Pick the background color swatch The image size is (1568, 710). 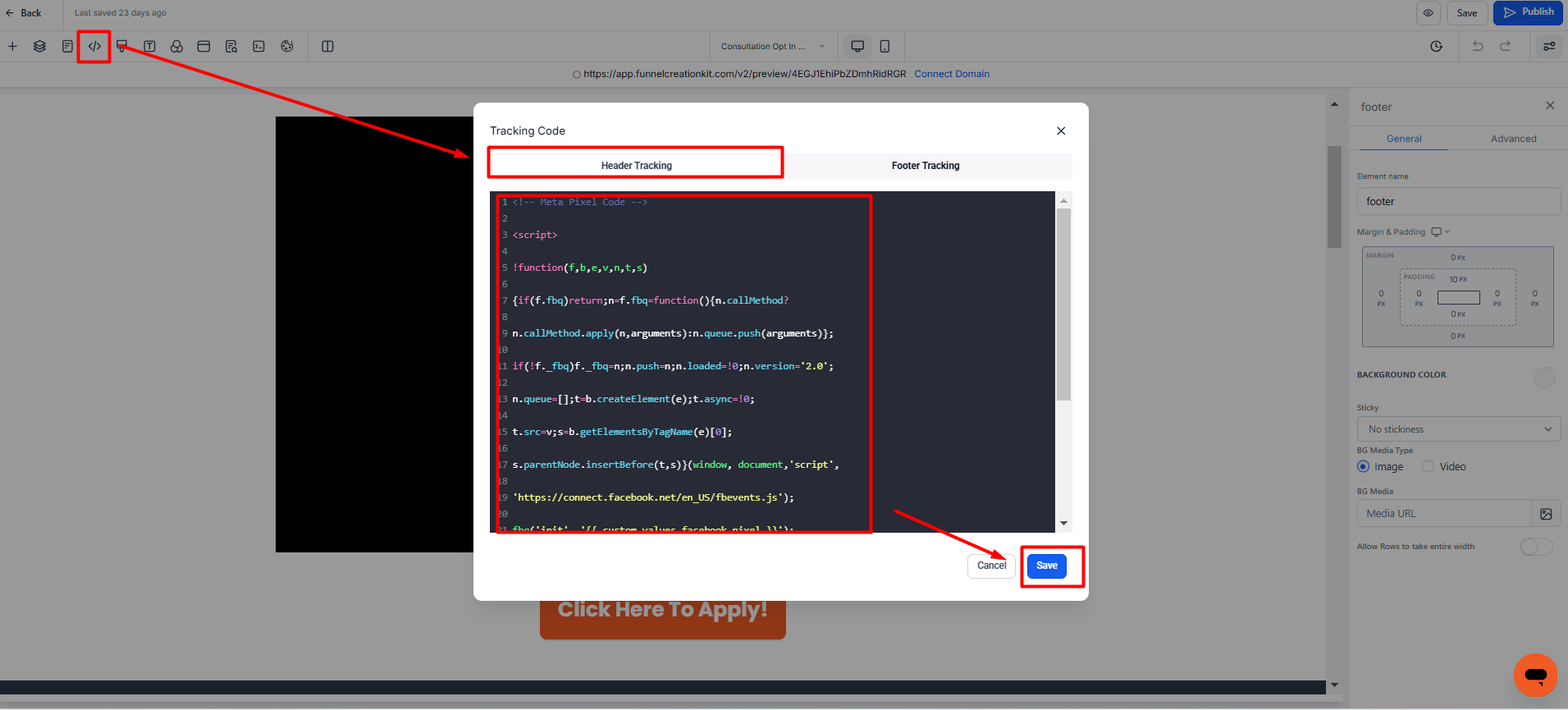pos(1543,378)
